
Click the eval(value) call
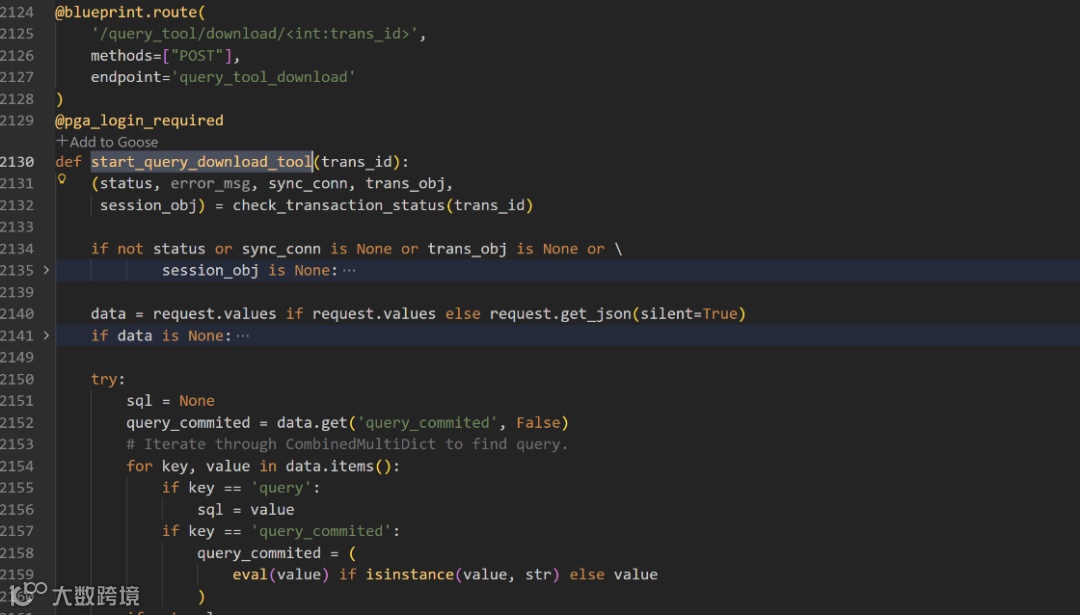click(280, 574)
